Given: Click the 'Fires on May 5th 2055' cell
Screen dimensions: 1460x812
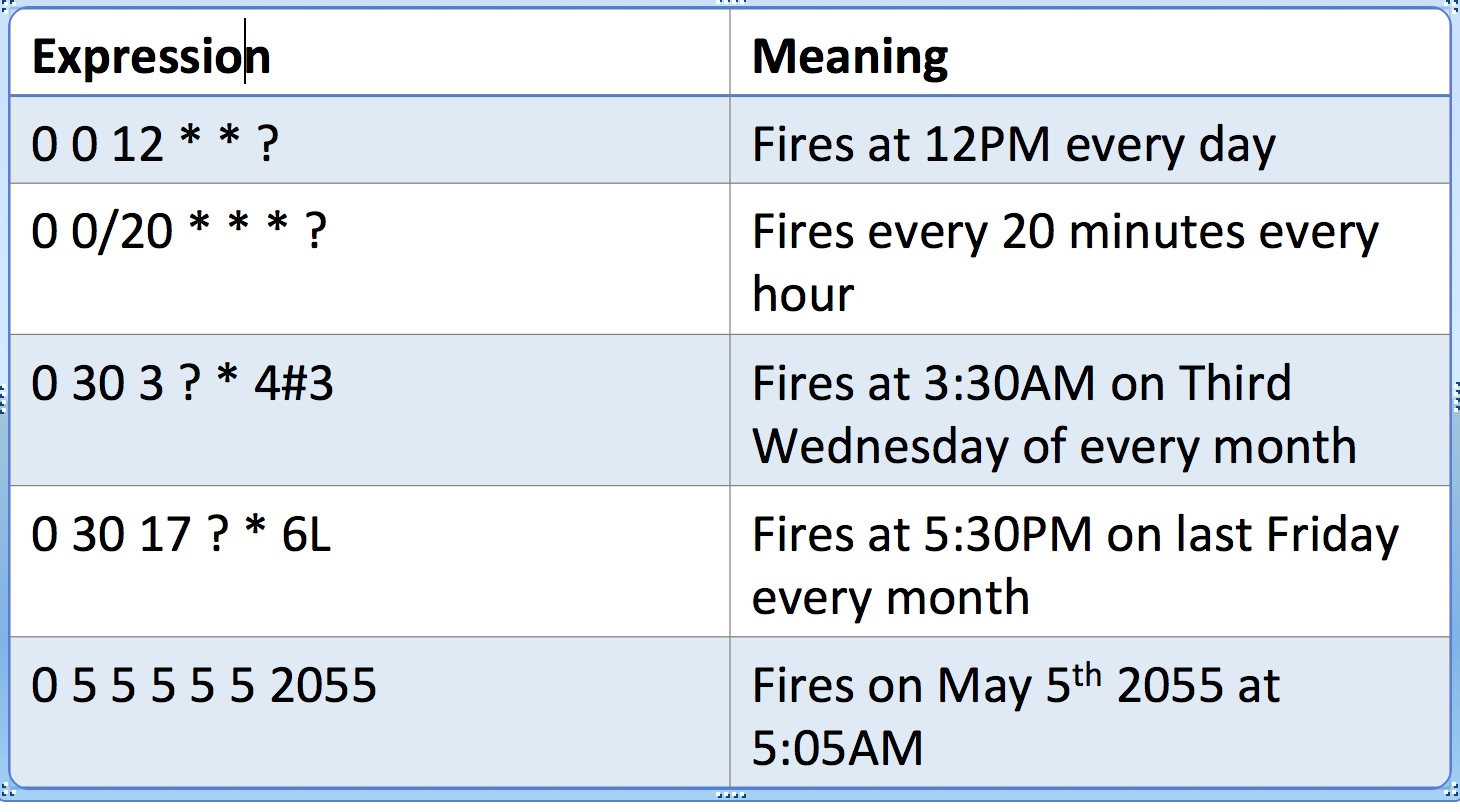Looking at the screenshot, I should tap(1090, 712).
